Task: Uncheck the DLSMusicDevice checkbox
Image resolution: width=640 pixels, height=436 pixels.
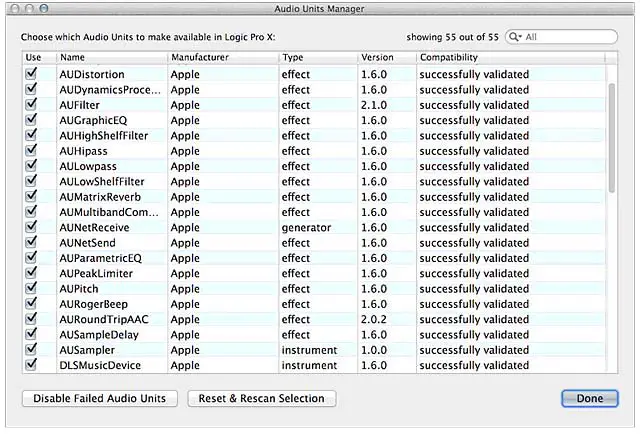Action: tap(31, 365)
